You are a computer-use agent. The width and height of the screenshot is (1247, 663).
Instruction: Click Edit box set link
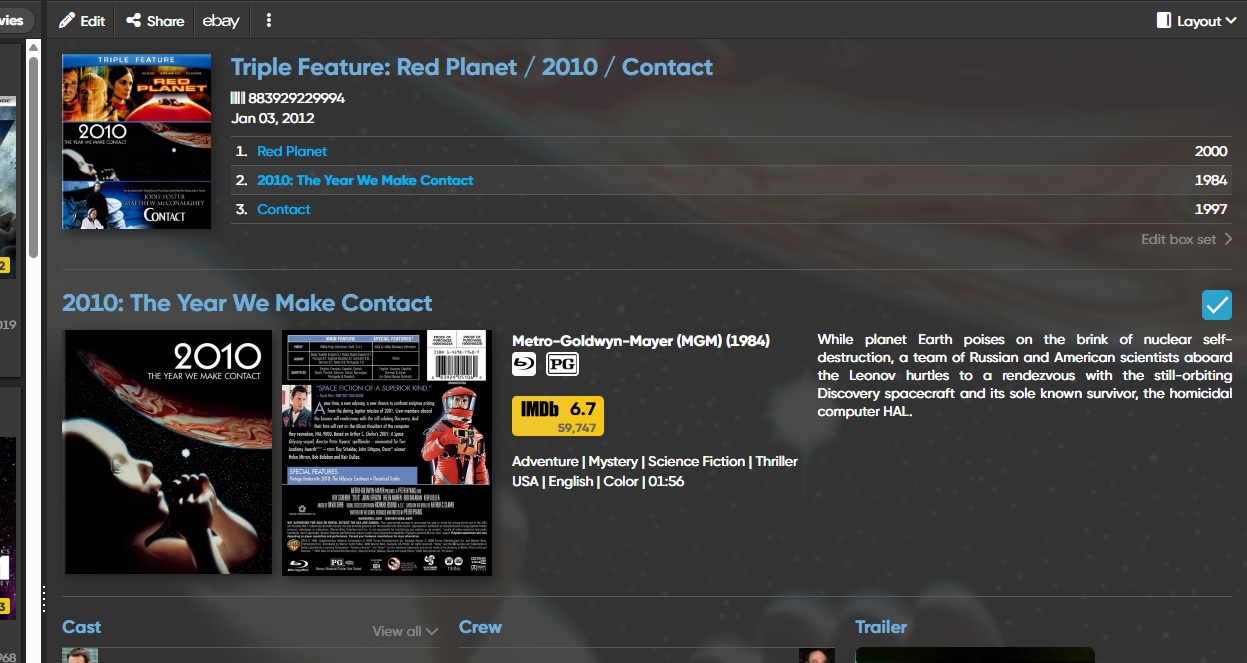pos(1186,239)
